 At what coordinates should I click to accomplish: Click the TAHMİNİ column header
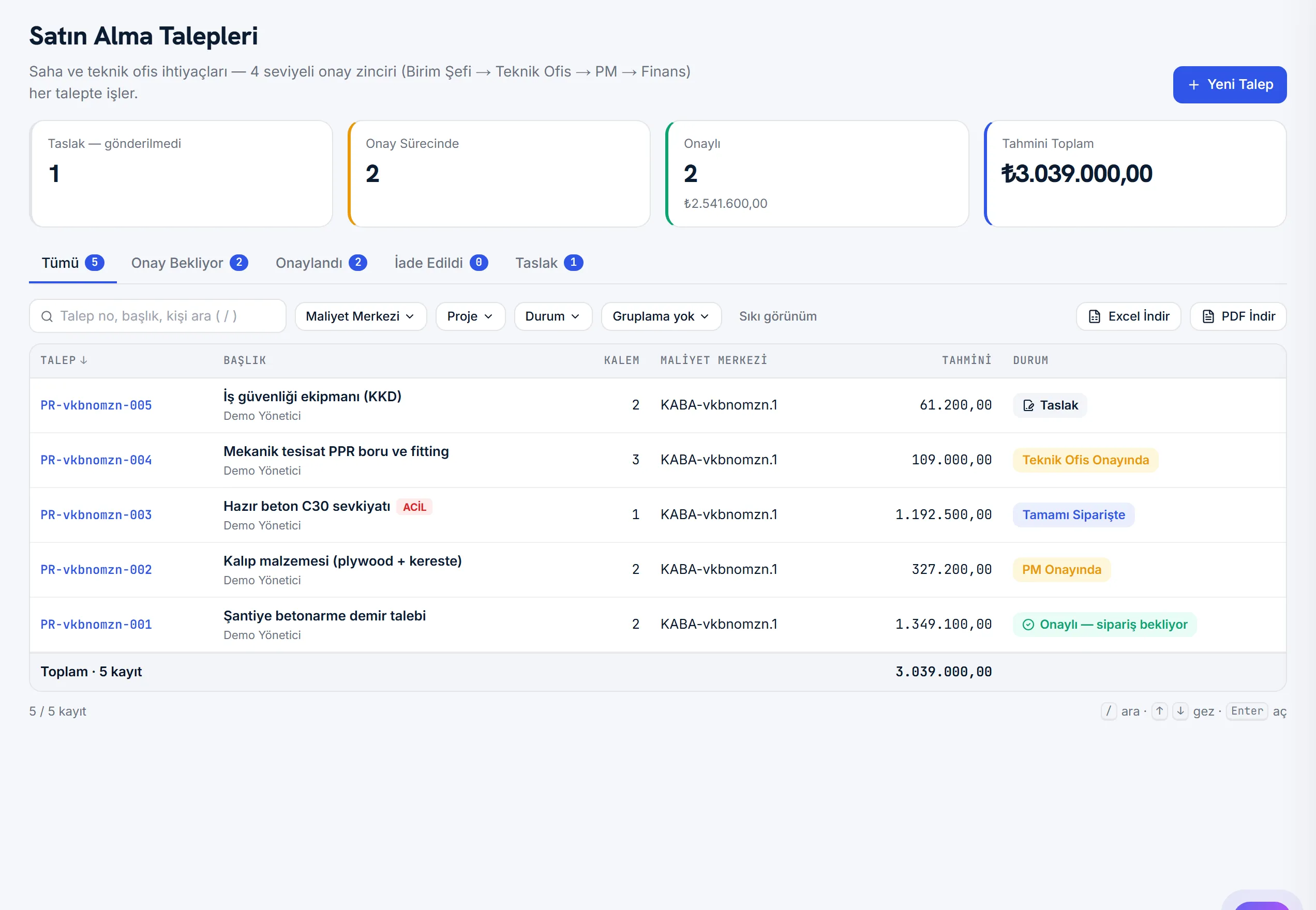pyautogui.click(x=966, y=360)
